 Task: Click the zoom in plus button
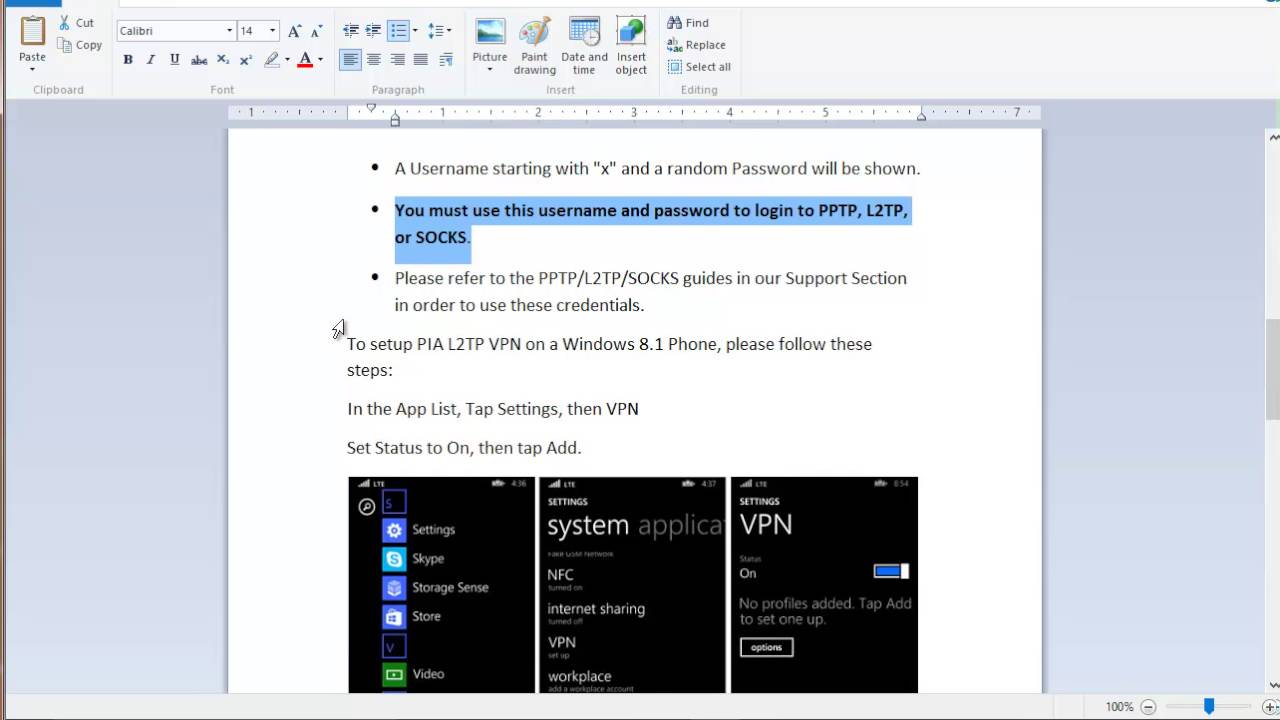click(1270, 706)
